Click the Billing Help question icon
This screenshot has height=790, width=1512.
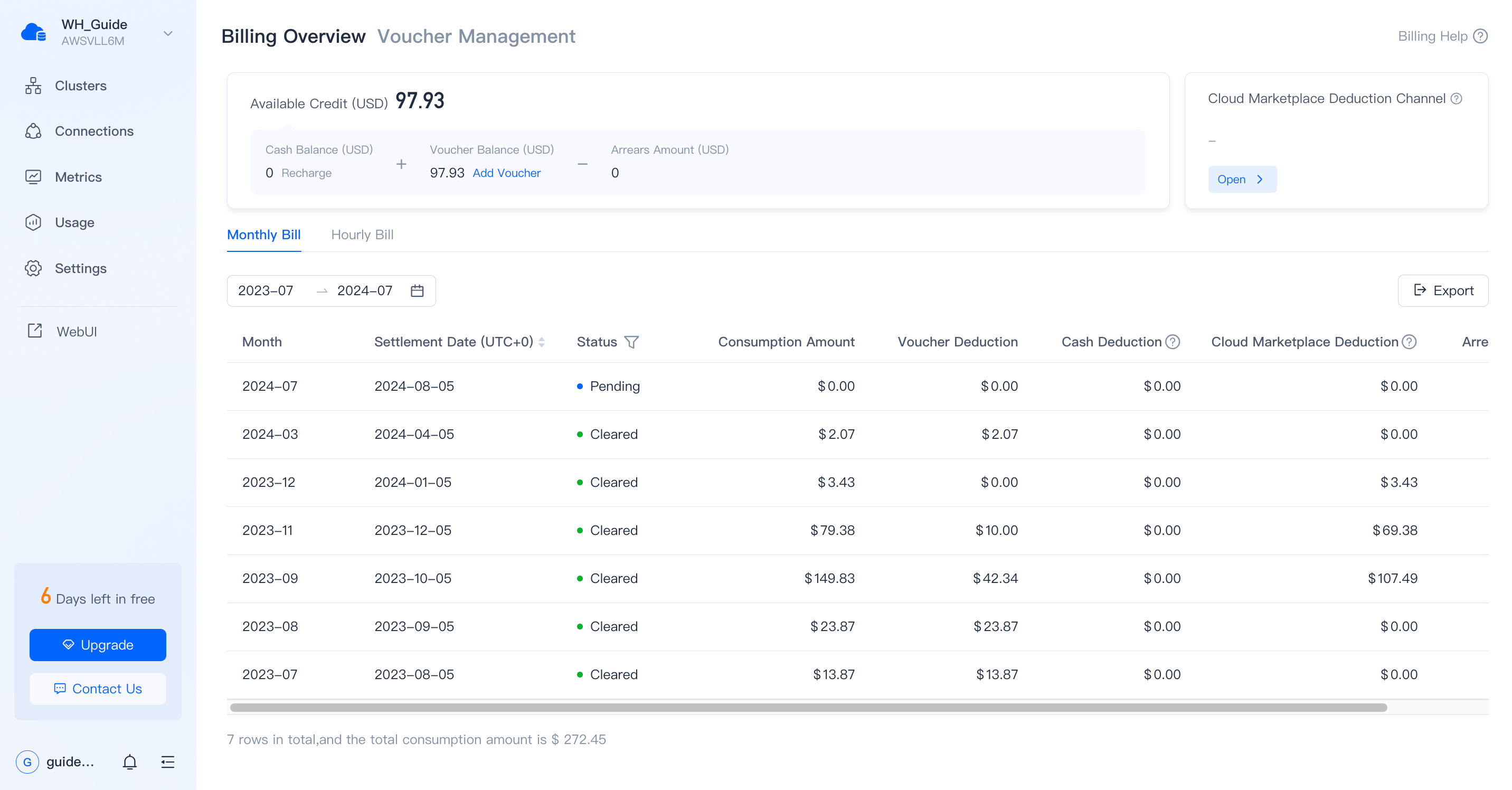tap(1481, 36)
